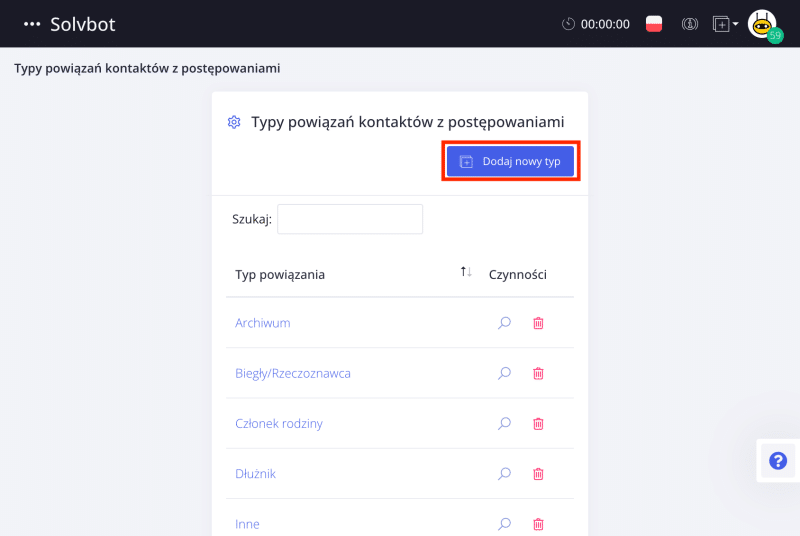Expand the quick-add plus dropdown

point(725,24)
